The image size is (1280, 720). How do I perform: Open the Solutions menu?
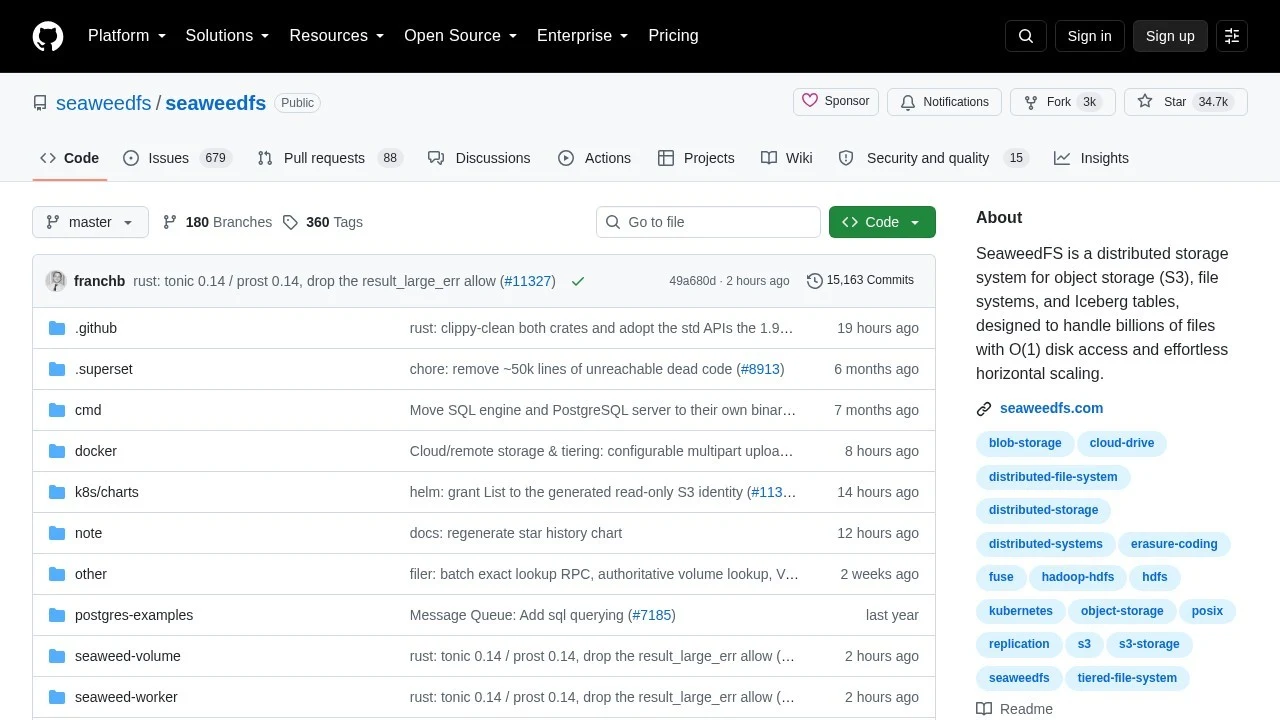point(228,36)
